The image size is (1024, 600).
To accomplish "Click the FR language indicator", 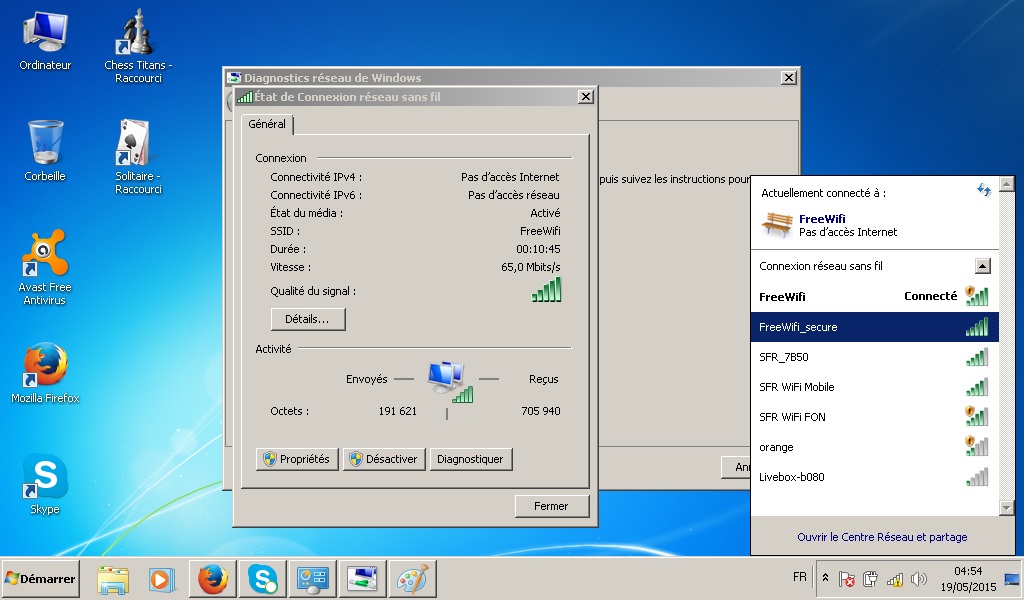I will pos(799,577).
